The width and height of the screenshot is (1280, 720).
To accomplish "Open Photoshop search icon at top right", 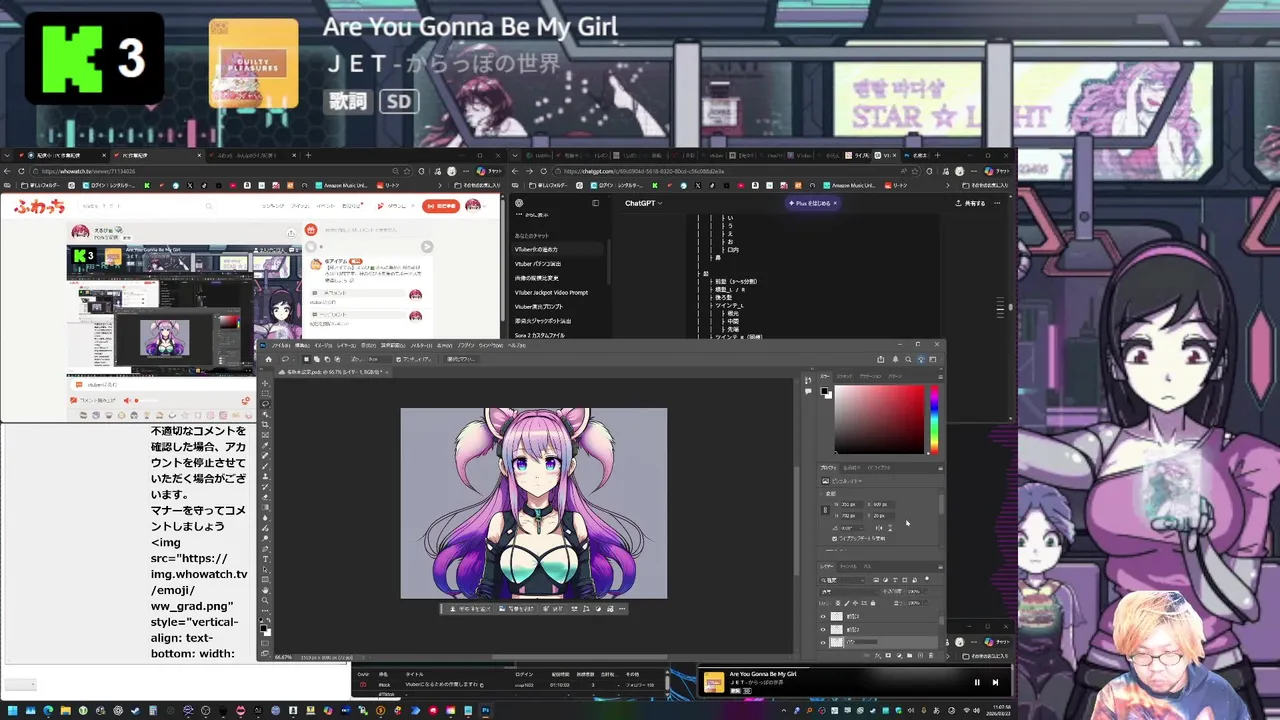I will tap(908, 359).
